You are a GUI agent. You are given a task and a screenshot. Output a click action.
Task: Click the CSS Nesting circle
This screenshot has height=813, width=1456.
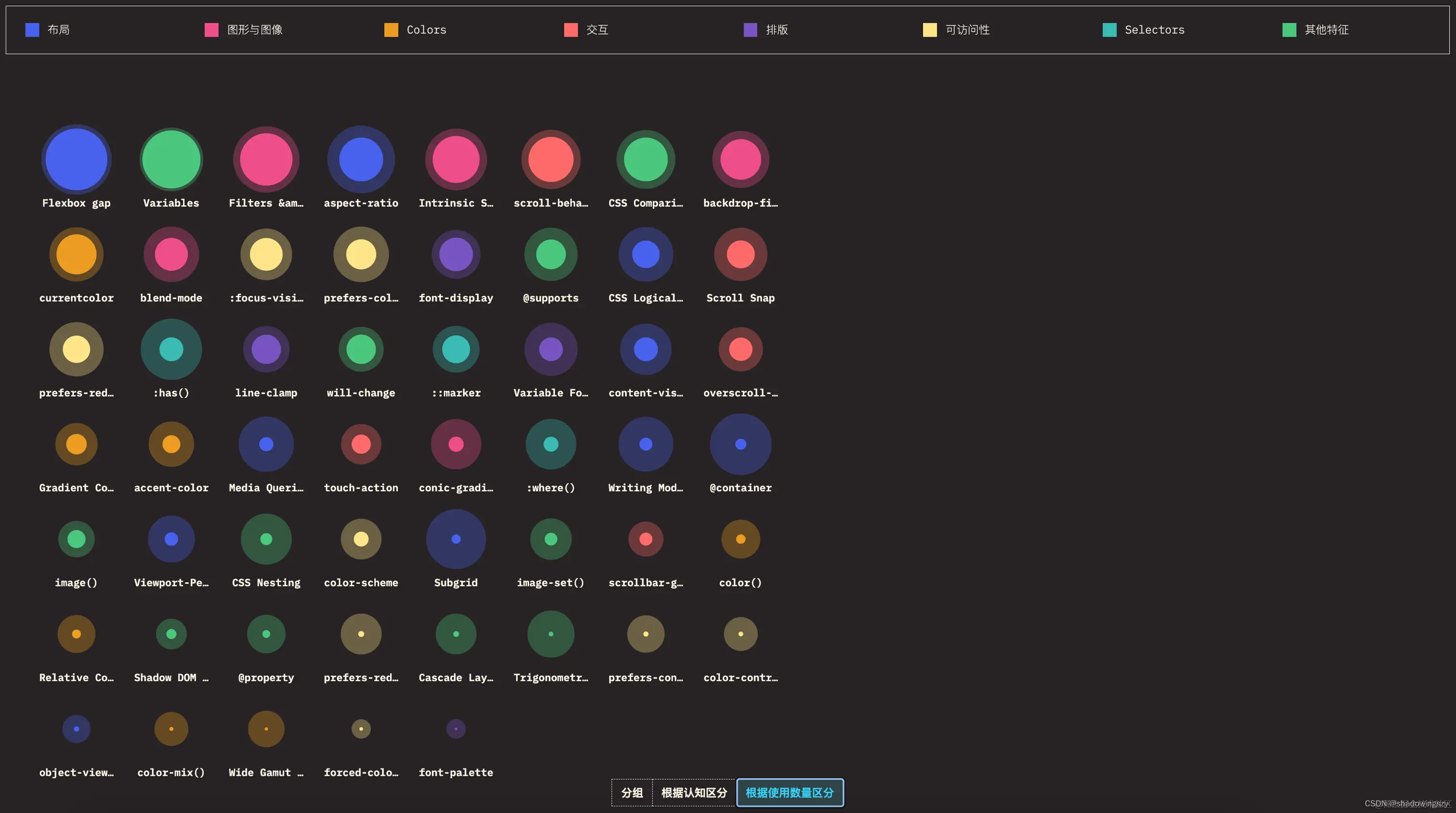point(266,539)
